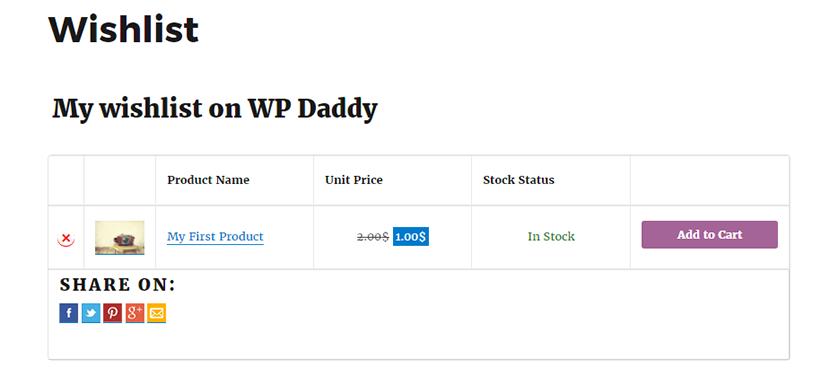The height and width of the screenshot is (376, 830).
Task: Click the crossed-out 2.00$ price
Action: tap(373, 237)
